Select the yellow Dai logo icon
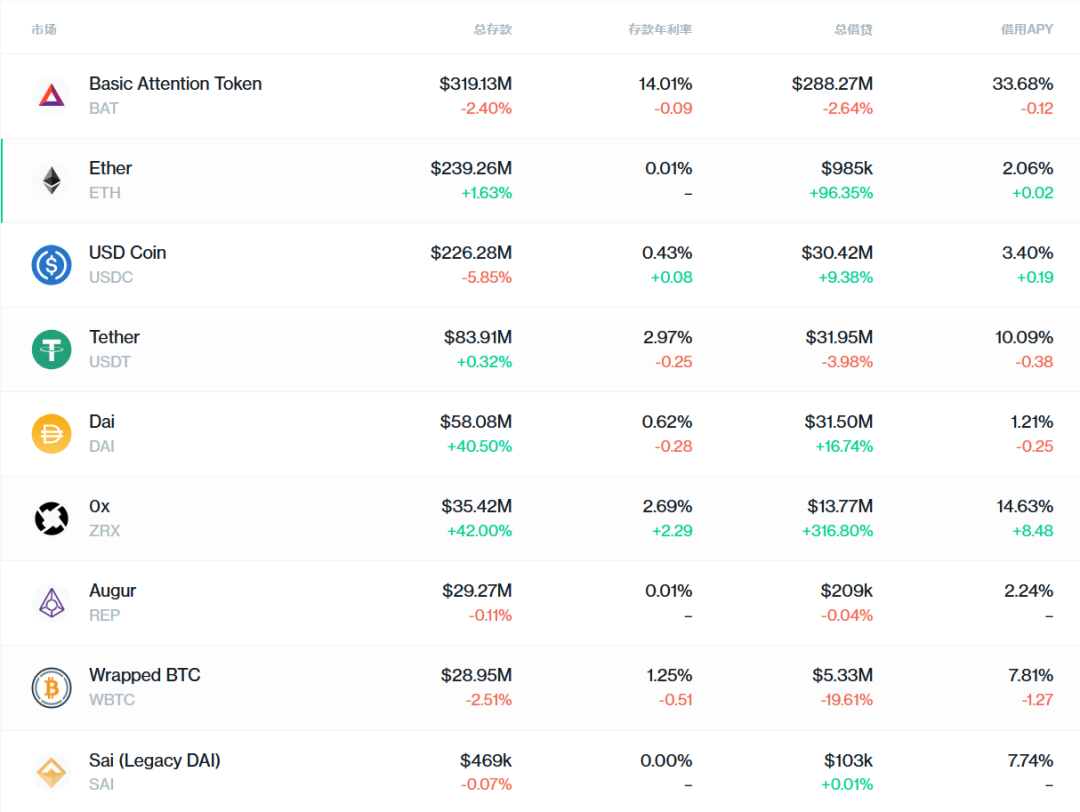 pos(51,434)
